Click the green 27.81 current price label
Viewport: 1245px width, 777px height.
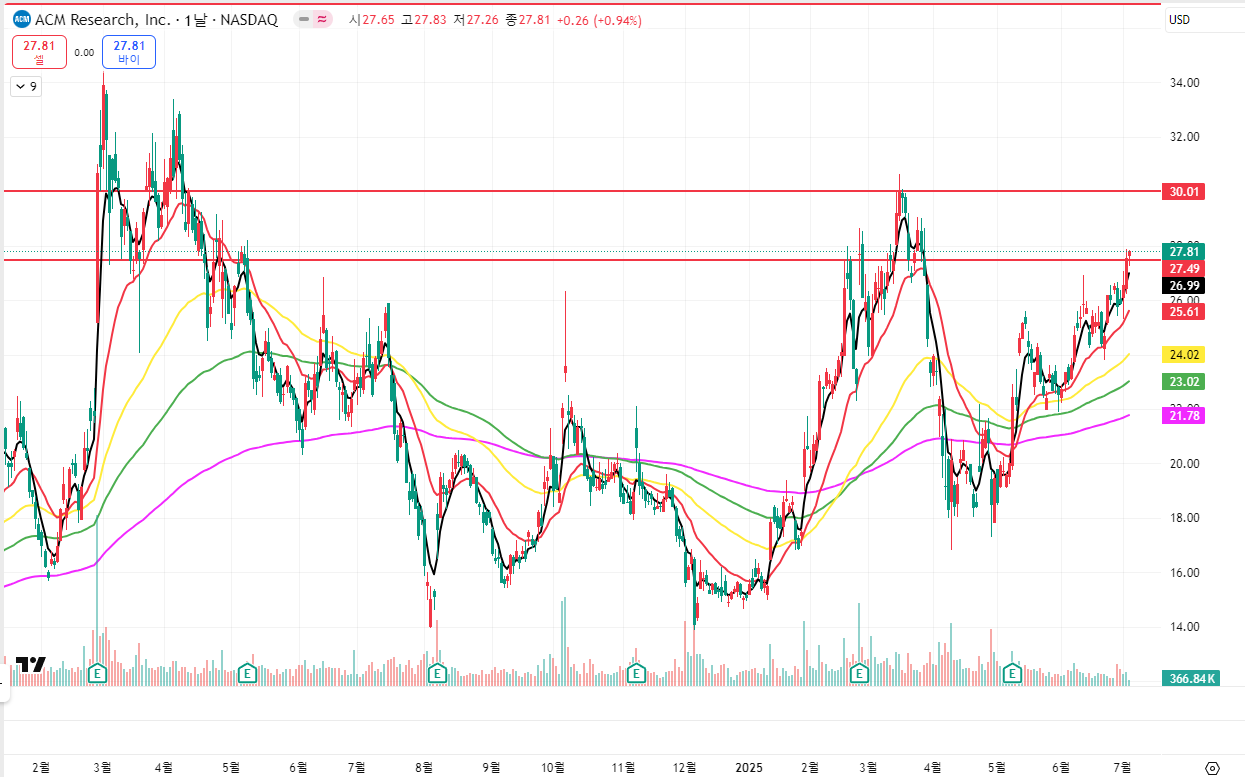tap(1184, 251)
